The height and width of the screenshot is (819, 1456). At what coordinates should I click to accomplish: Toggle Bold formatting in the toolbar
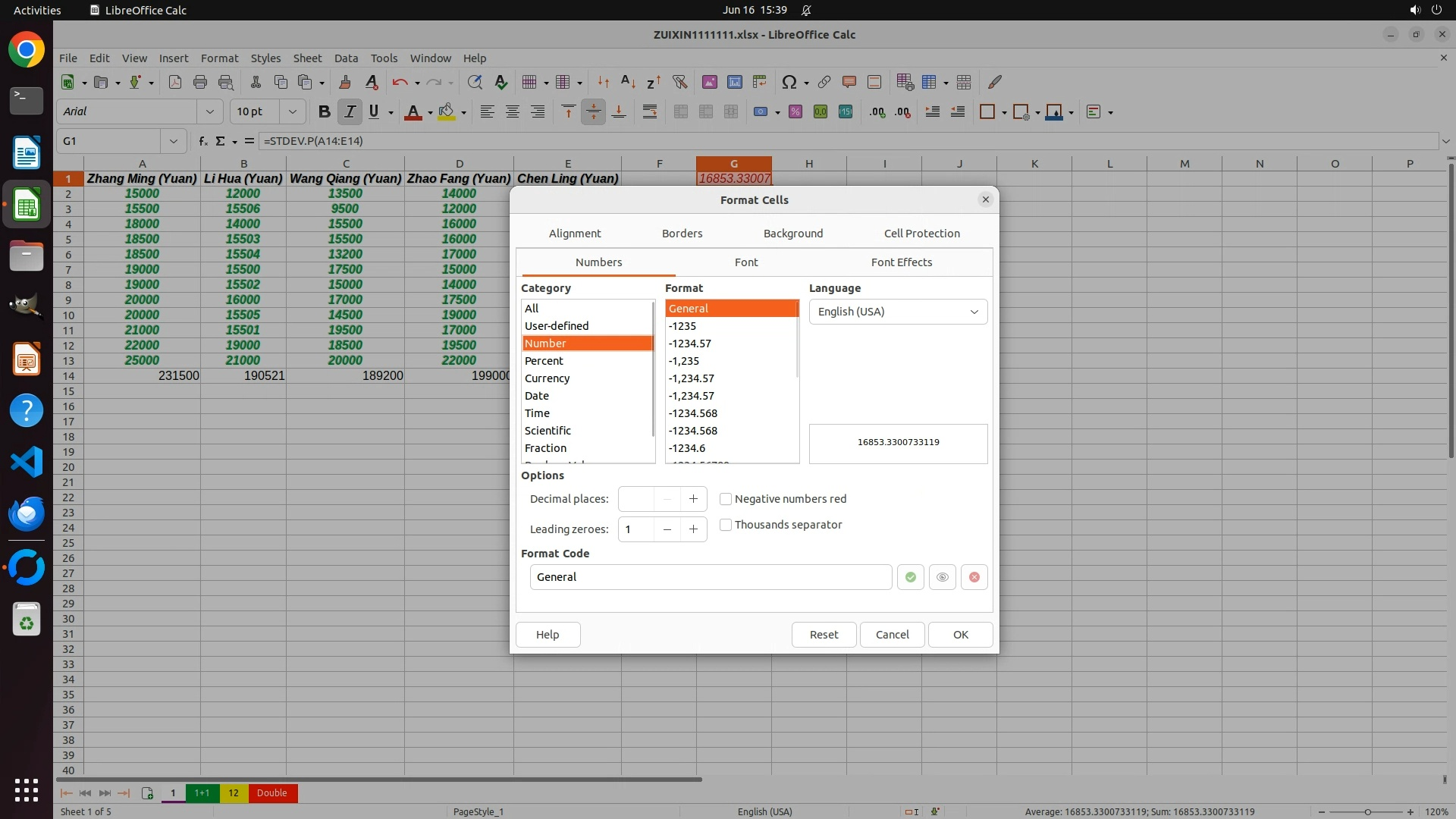(x=325, y=112)
